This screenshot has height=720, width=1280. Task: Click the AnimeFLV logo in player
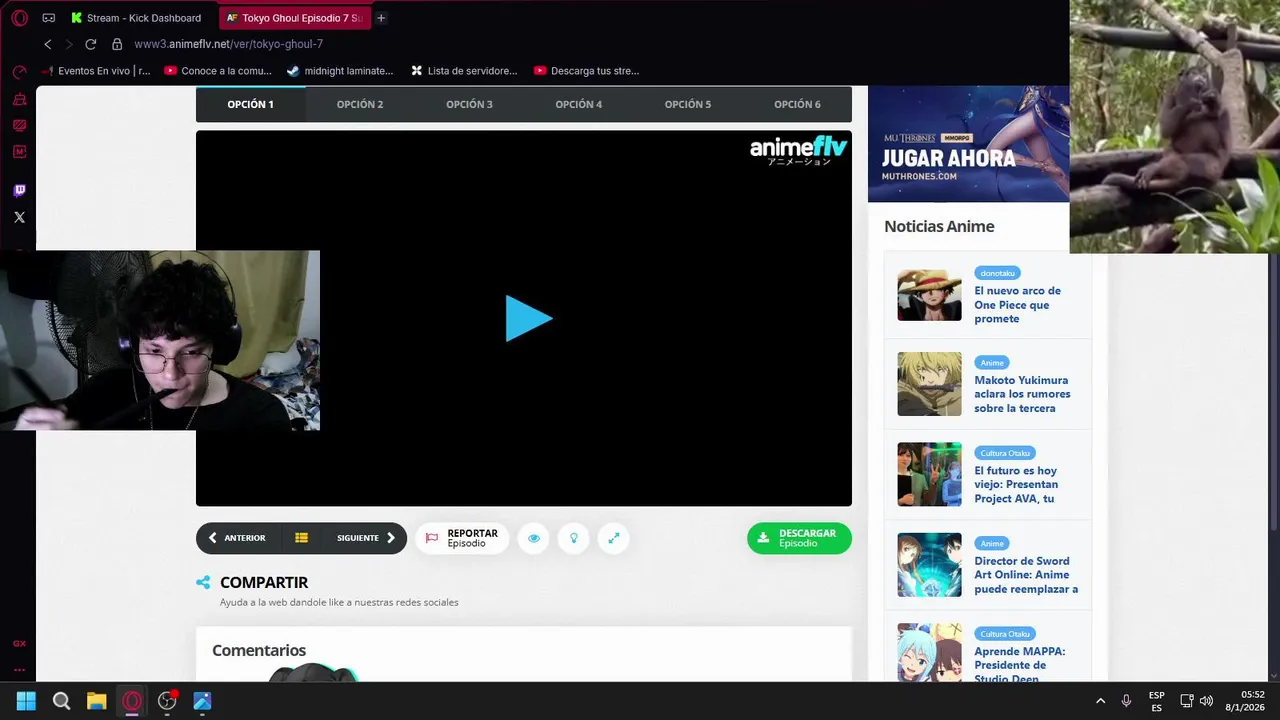[x=798, y=150]
